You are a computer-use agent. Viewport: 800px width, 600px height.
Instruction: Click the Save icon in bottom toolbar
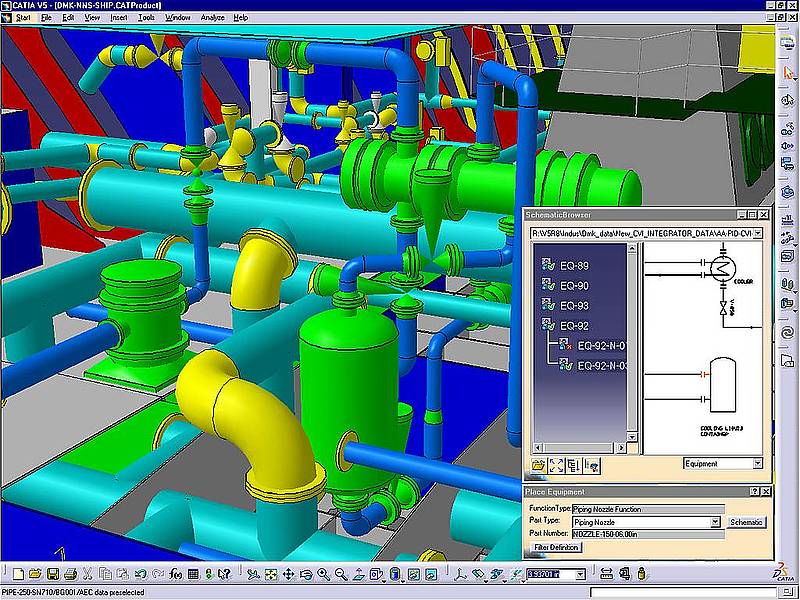[51, 575]
